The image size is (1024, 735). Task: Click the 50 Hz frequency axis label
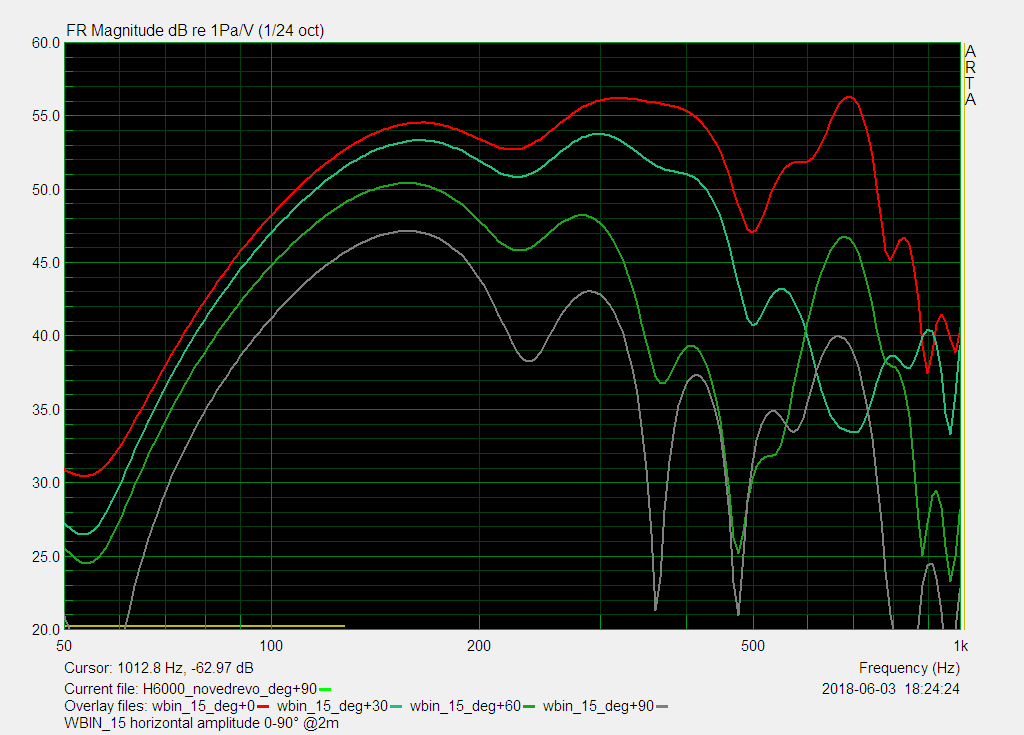pyautogui.click(x=64, y=647)
